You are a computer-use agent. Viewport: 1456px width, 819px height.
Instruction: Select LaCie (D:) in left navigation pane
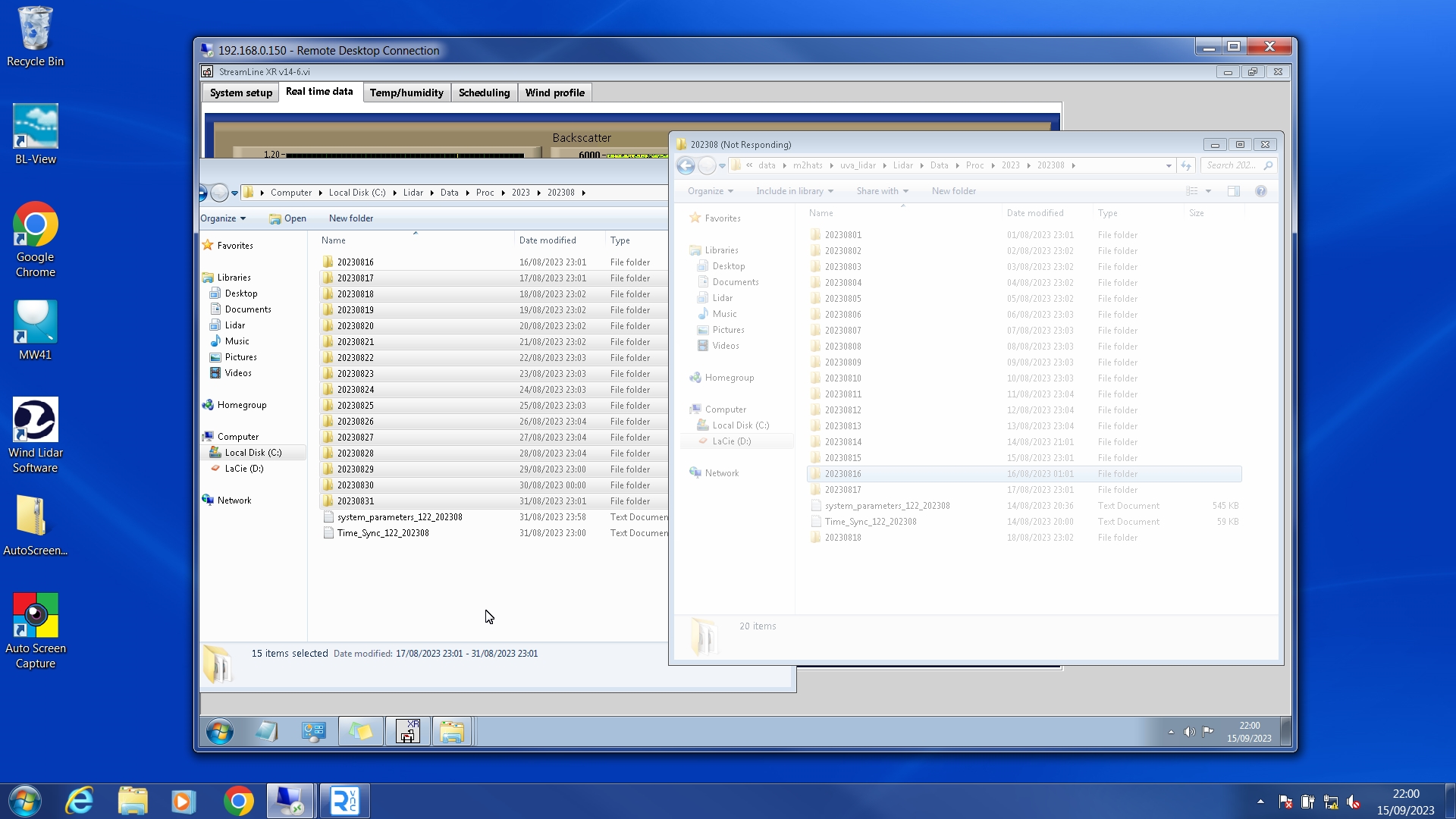point(243,469)
